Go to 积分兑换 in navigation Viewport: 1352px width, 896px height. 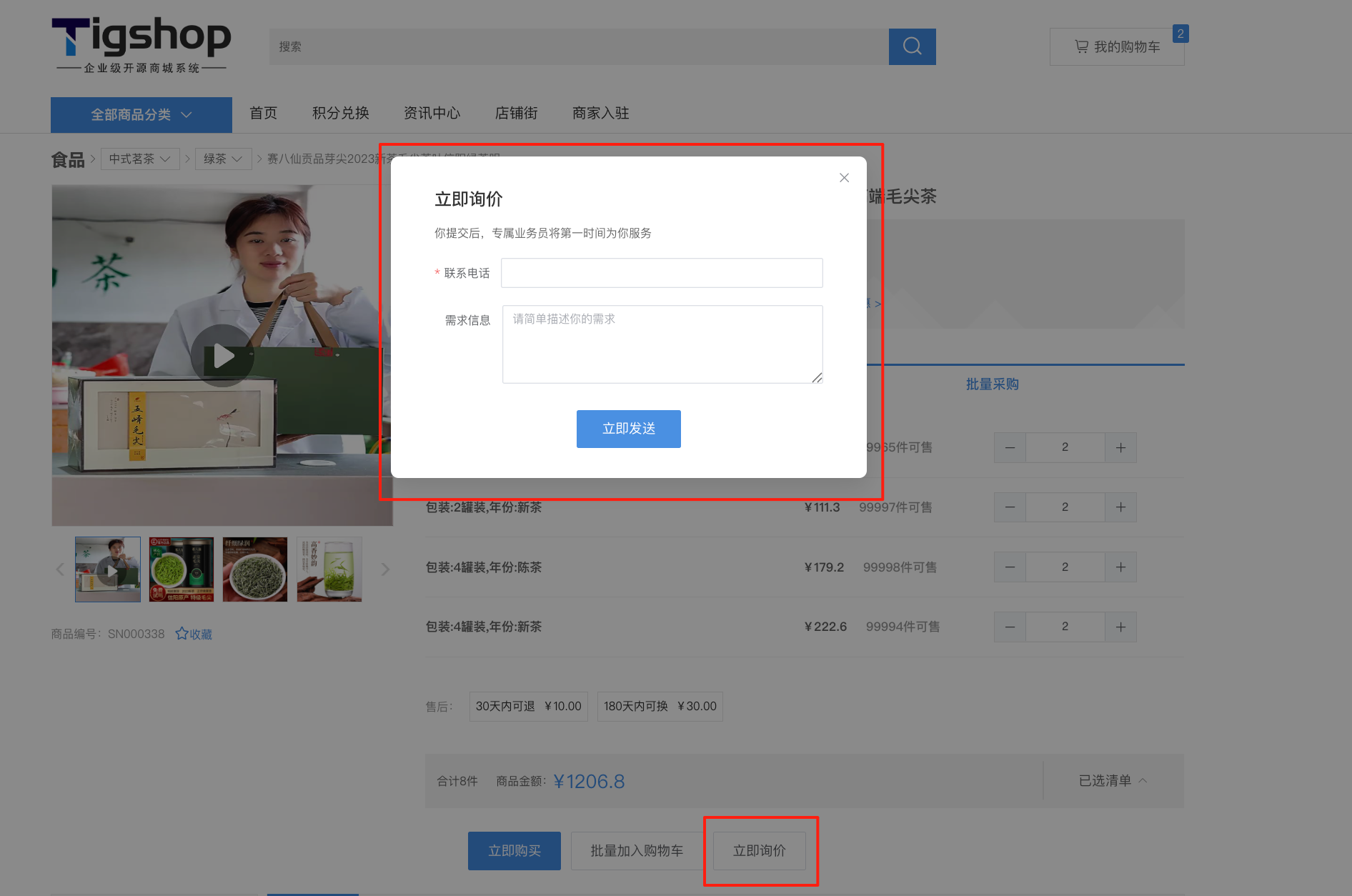coord(340,113)
